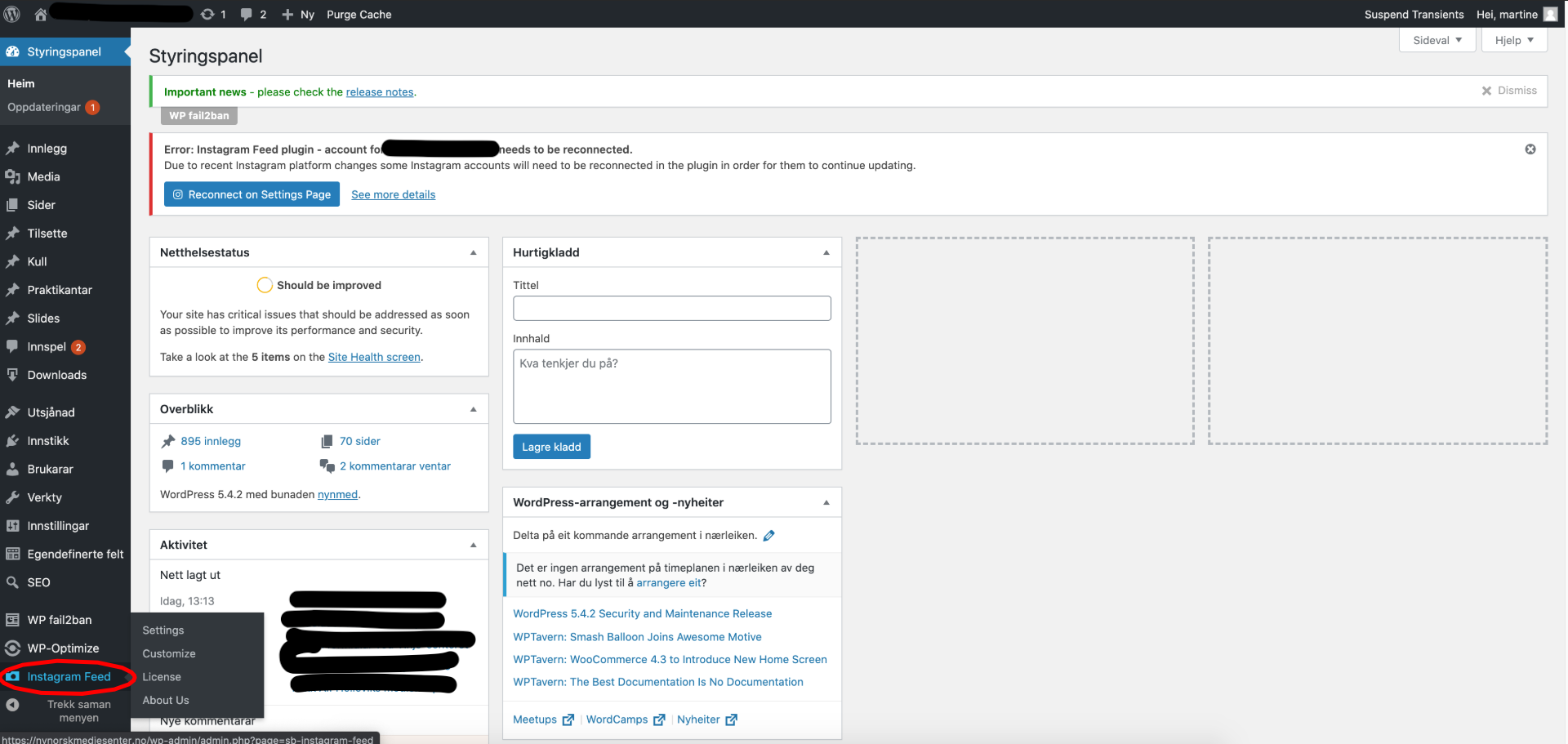Click the WordPress logo in admin bar
Viewport: 1568px width, 744px height.
[13, 14]
